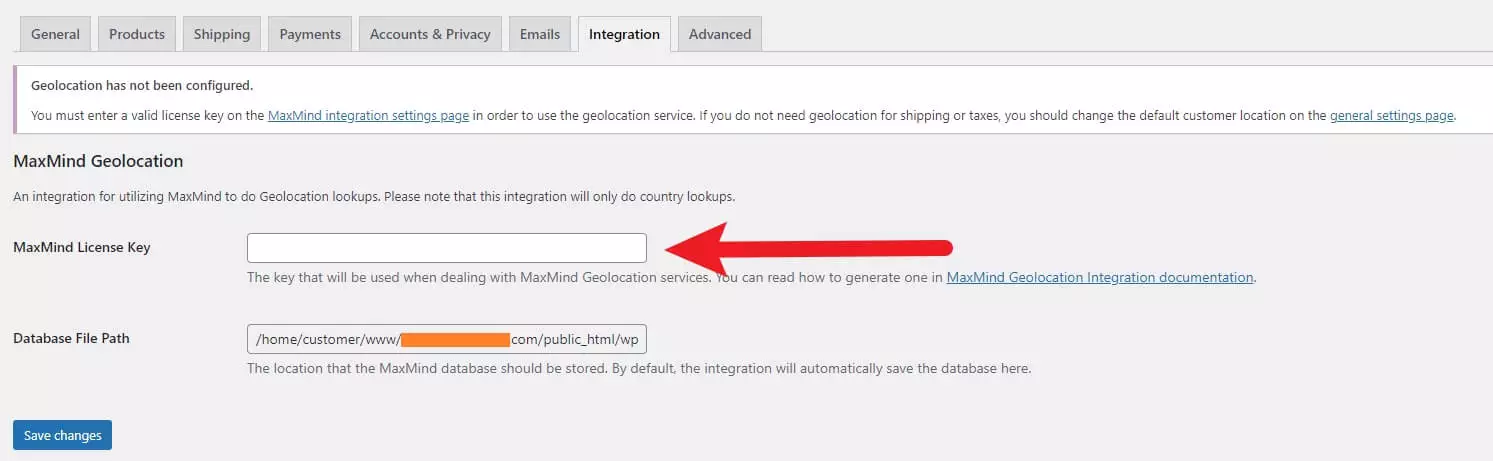Switch to the Emails tab
The width and height of the screenshot is (1493, 461).
[540, 34]
